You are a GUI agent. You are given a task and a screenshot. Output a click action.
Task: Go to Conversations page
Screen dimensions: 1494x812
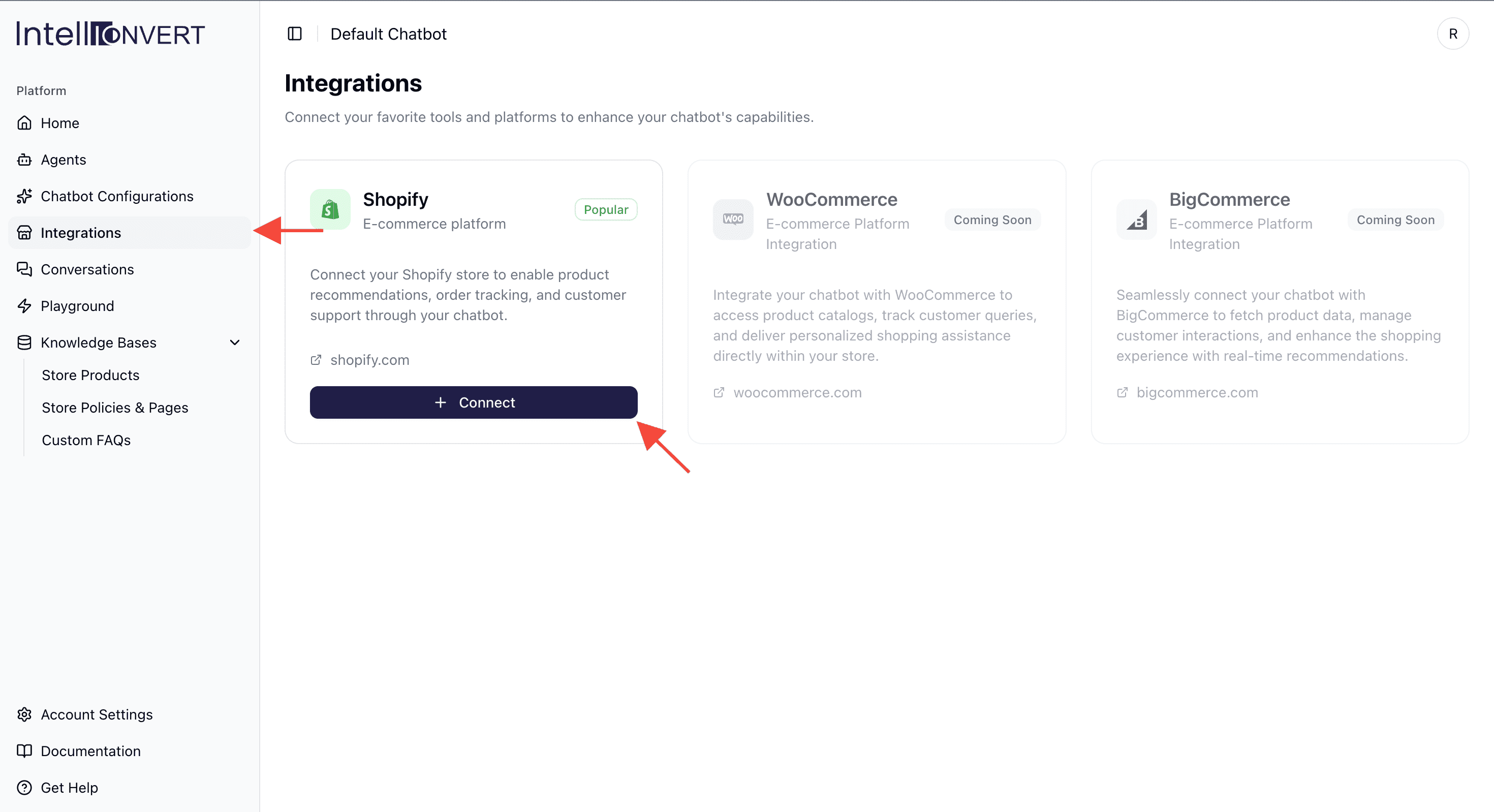[87, 269]
